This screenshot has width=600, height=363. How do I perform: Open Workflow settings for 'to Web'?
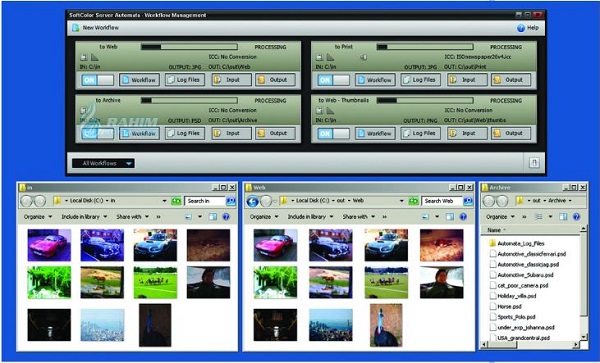click(x=139, y=80)
